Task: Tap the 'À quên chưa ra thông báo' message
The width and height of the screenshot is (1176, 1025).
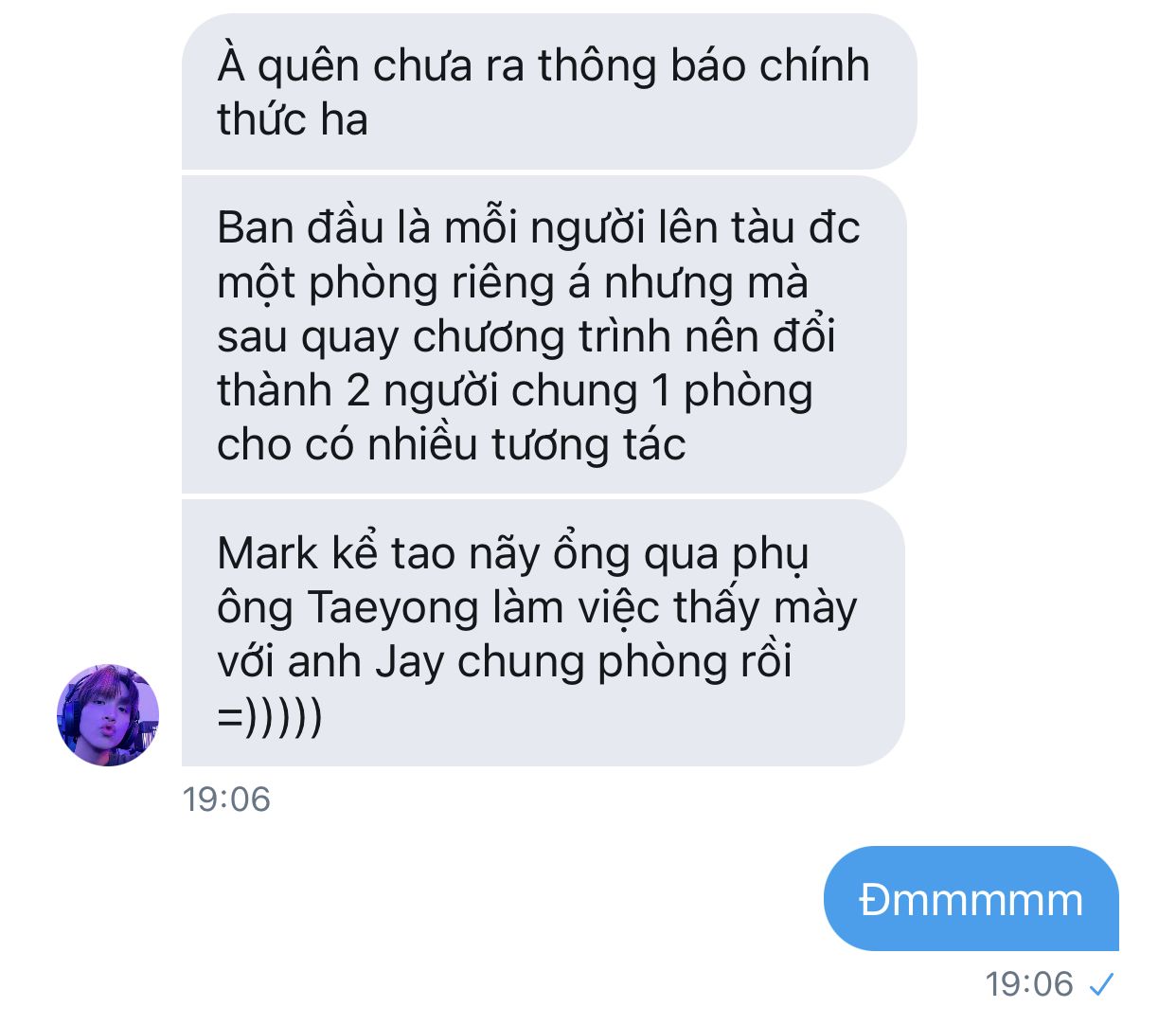Action: [549, 92]
